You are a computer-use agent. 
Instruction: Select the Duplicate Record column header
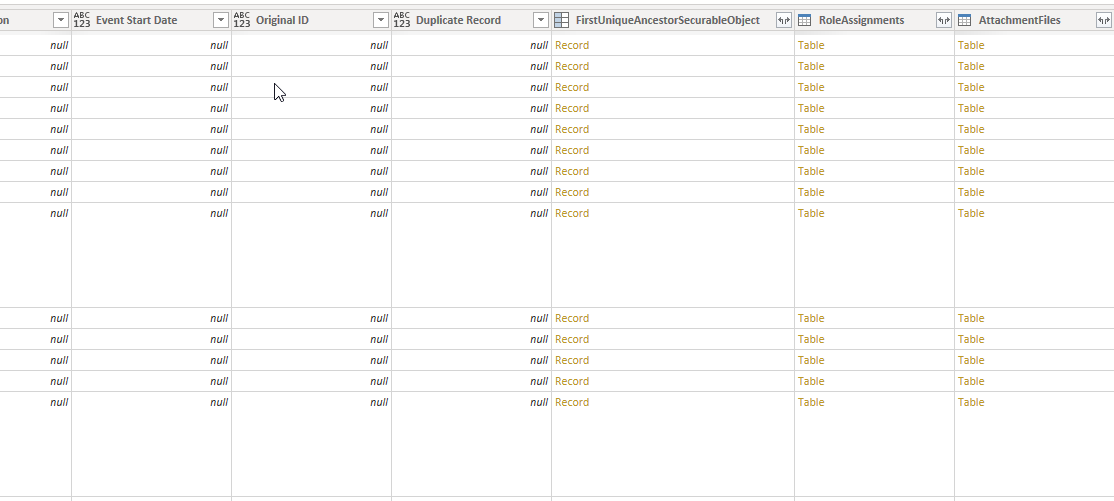point(471,21)
